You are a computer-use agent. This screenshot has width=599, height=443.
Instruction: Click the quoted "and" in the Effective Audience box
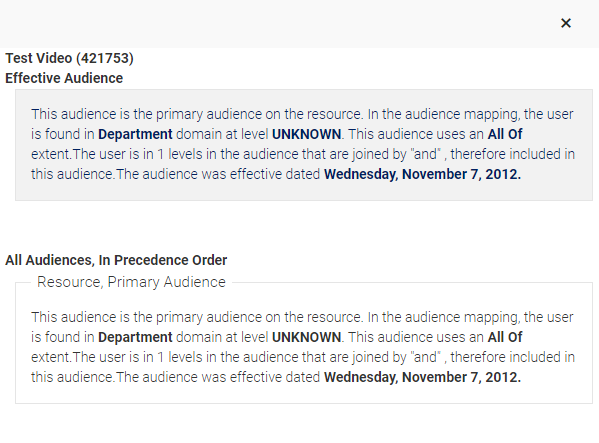(x=426, y=154)
